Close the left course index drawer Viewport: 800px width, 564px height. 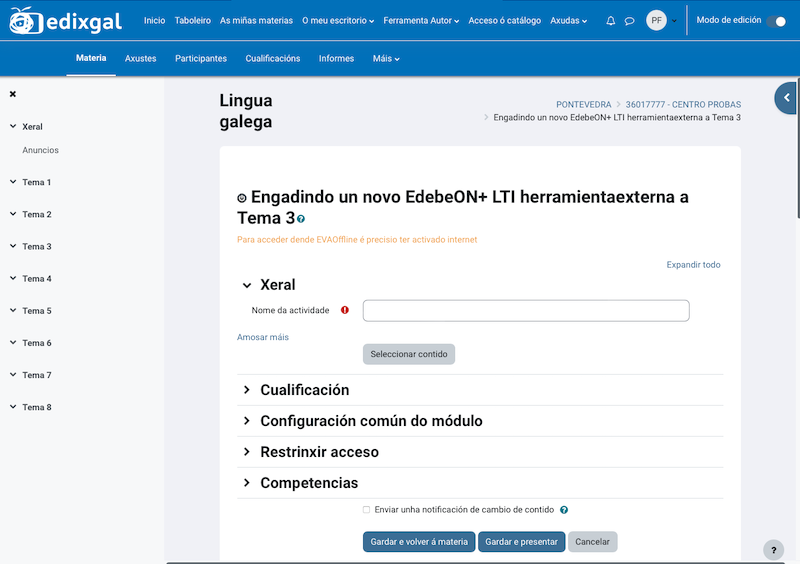13,94
